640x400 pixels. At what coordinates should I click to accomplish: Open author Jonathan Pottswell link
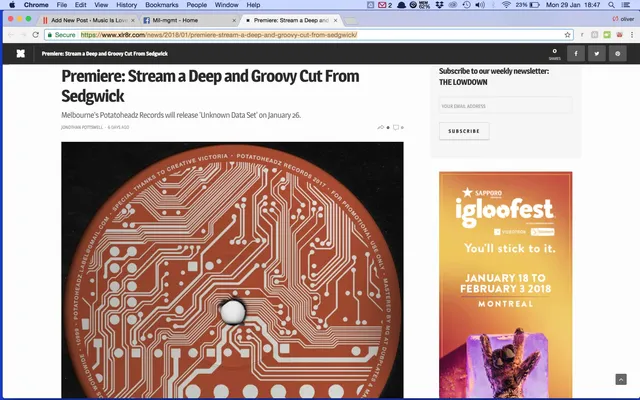(82, 127)
